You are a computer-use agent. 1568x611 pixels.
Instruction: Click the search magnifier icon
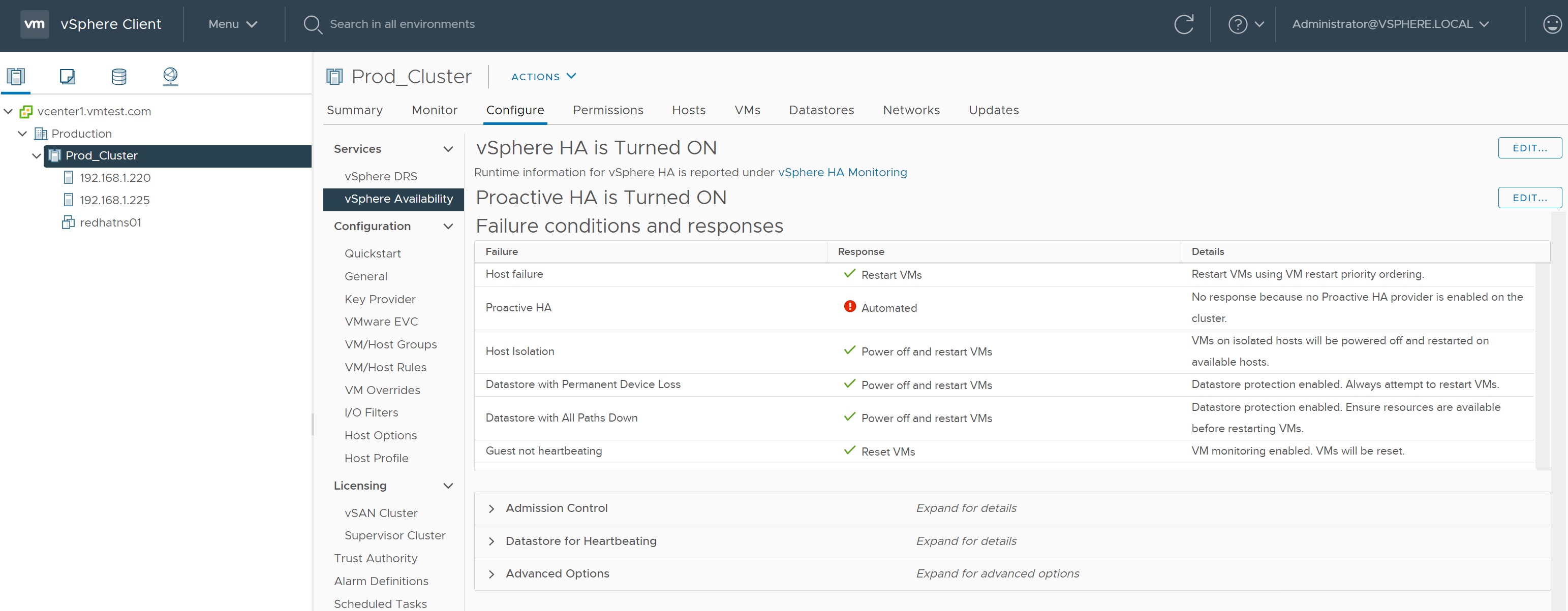click(x=313, y=25)
